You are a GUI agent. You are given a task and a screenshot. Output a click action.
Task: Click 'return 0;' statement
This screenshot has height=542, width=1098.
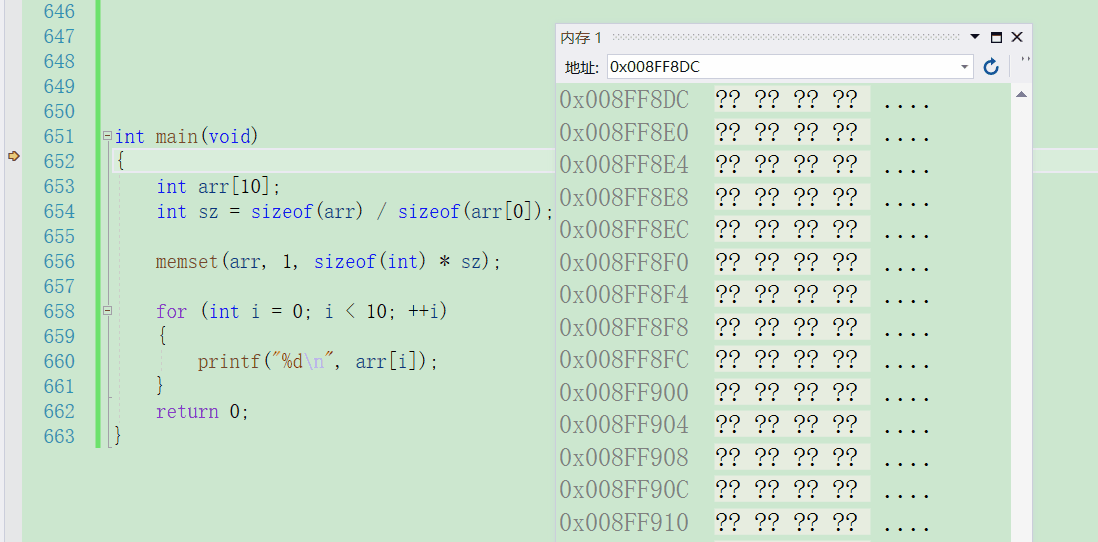pyautogui.click(x=202, y=412)
